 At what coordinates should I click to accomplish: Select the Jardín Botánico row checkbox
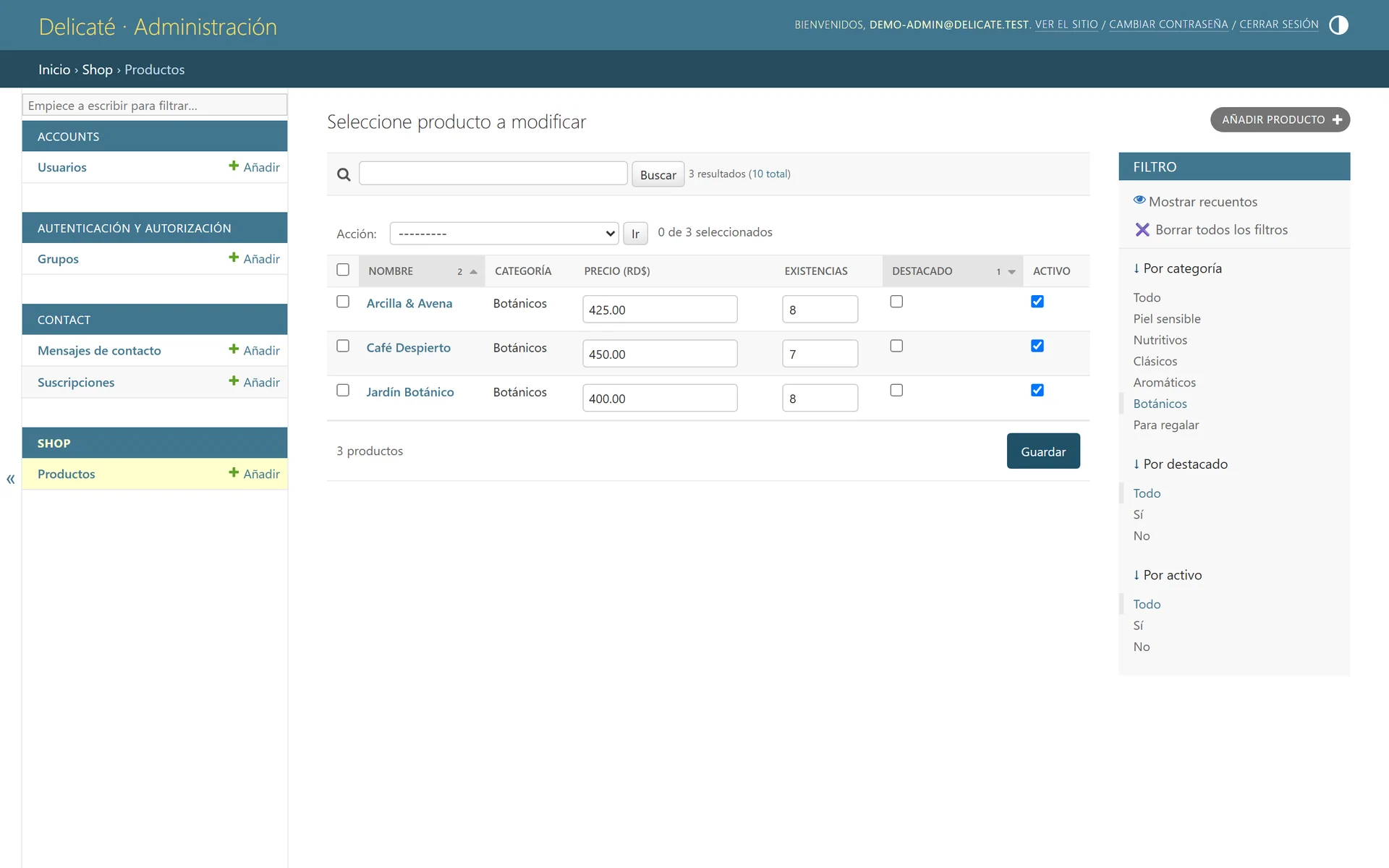pos(343,390)
